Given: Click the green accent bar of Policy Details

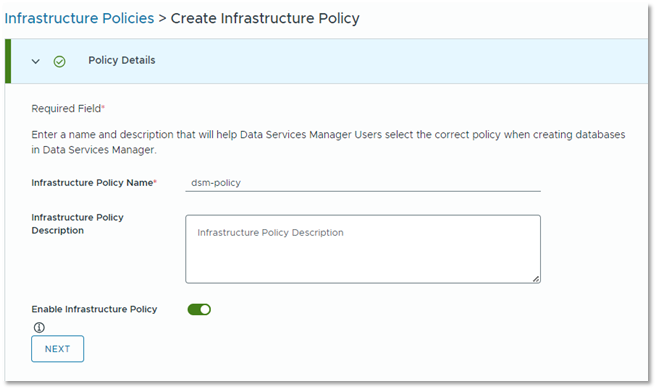Looking at the screenshot, I should point(8,61).
